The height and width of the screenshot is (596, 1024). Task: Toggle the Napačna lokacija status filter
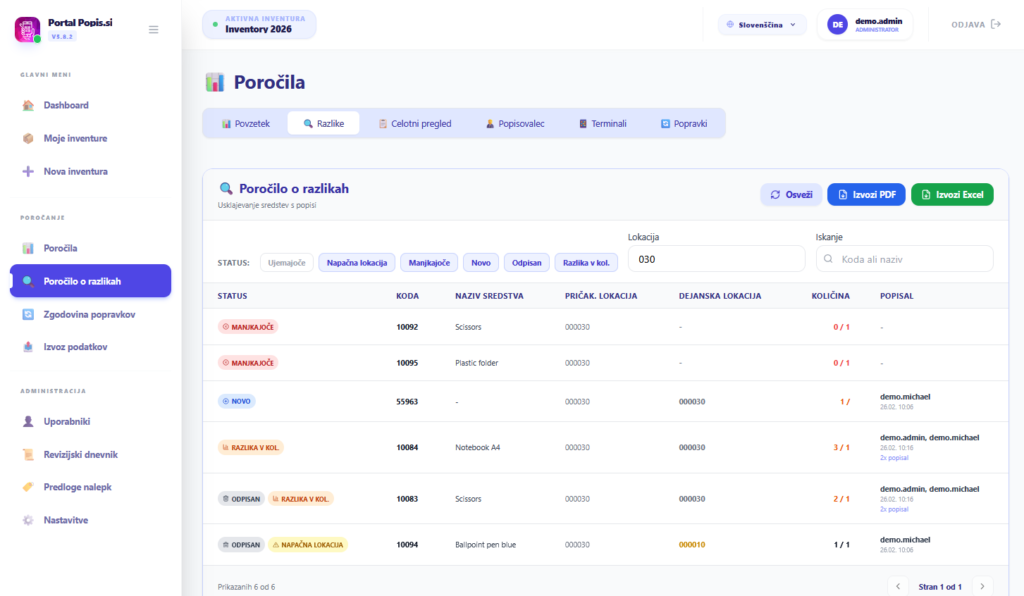click(357, 263)
